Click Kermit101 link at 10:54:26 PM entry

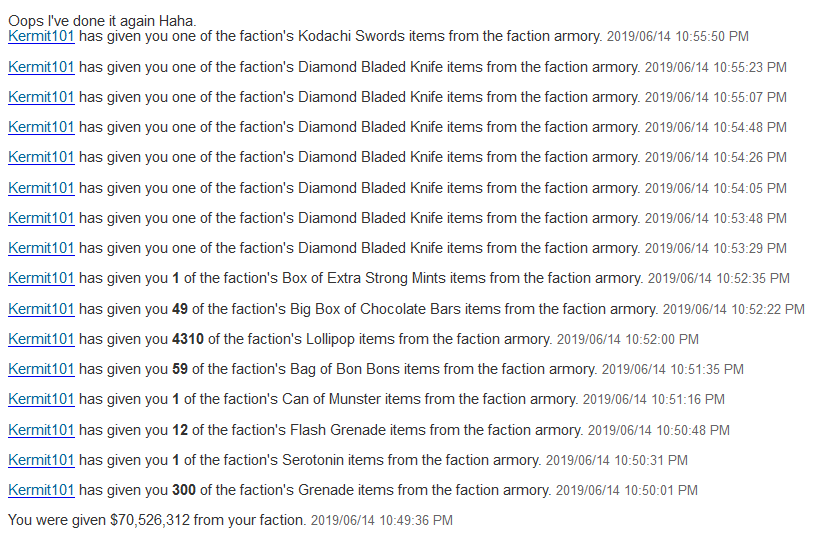41,157
